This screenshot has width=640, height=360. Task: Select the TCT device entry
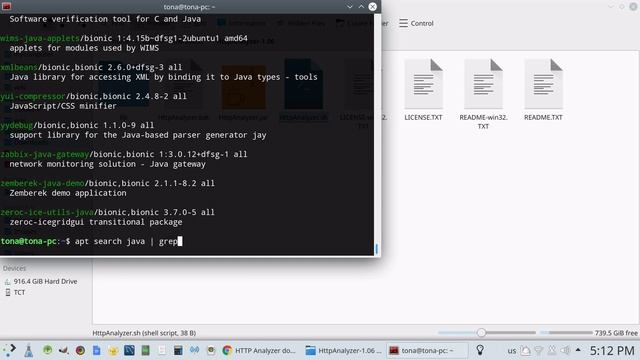click(15, 292)
